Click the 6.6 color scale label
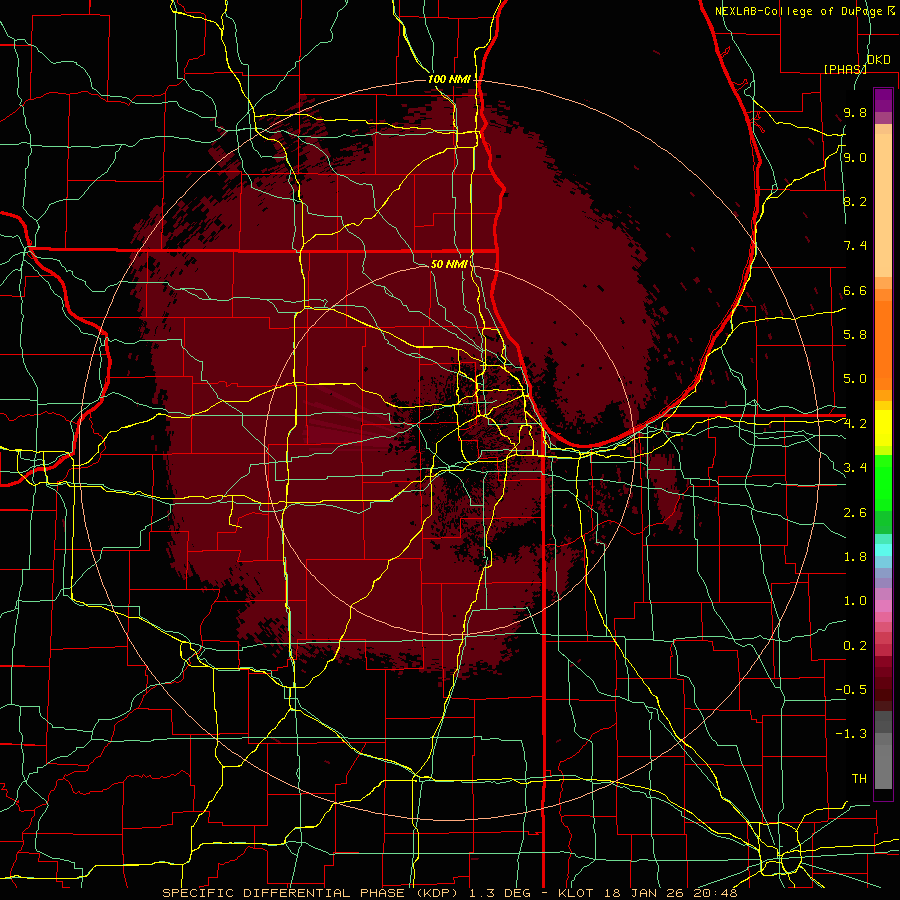900x900 pixels. click(x=855, y=290)
